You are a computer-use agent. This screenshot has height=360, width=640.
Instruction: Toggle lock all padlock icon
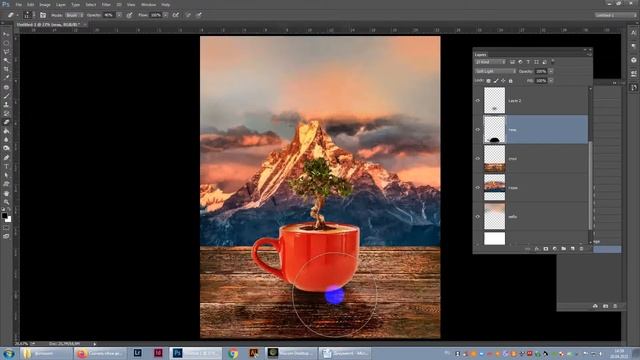511,81
